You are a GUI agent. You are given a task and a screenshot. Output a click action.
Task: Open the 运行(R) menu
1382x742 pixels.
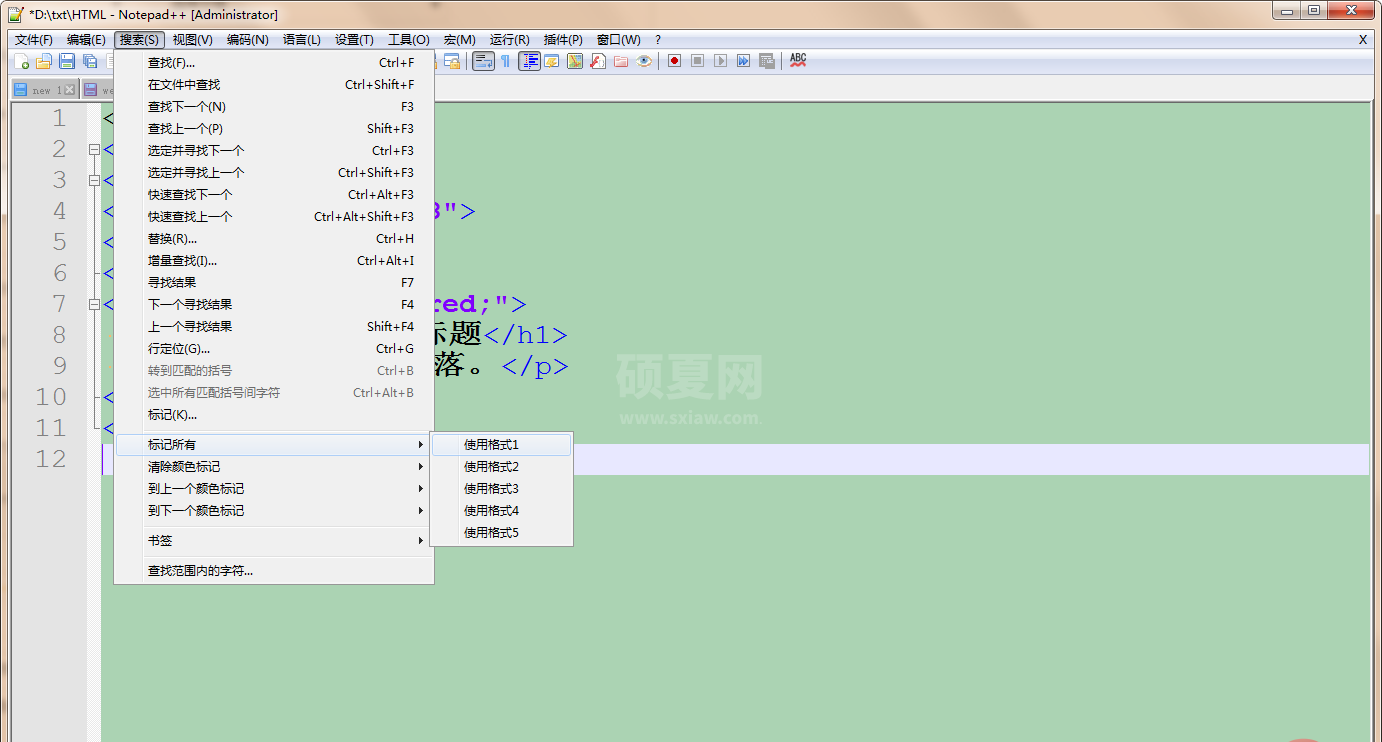[x=509, y=40]
